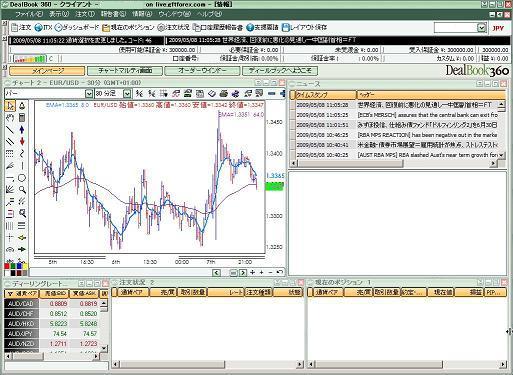
Task: Click chart scroll-right arrow button
Action: coord(243,273)
